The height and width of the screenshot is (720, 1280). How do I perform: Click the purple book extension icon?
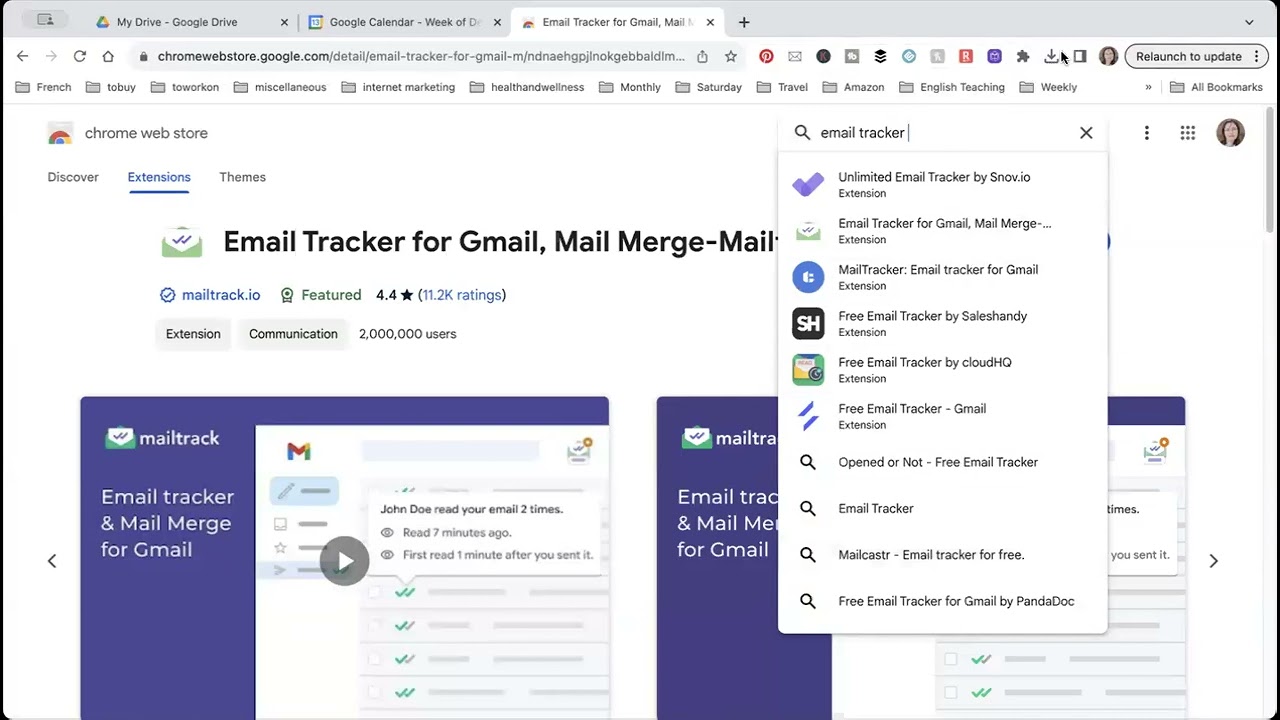[x=994, y=57]
